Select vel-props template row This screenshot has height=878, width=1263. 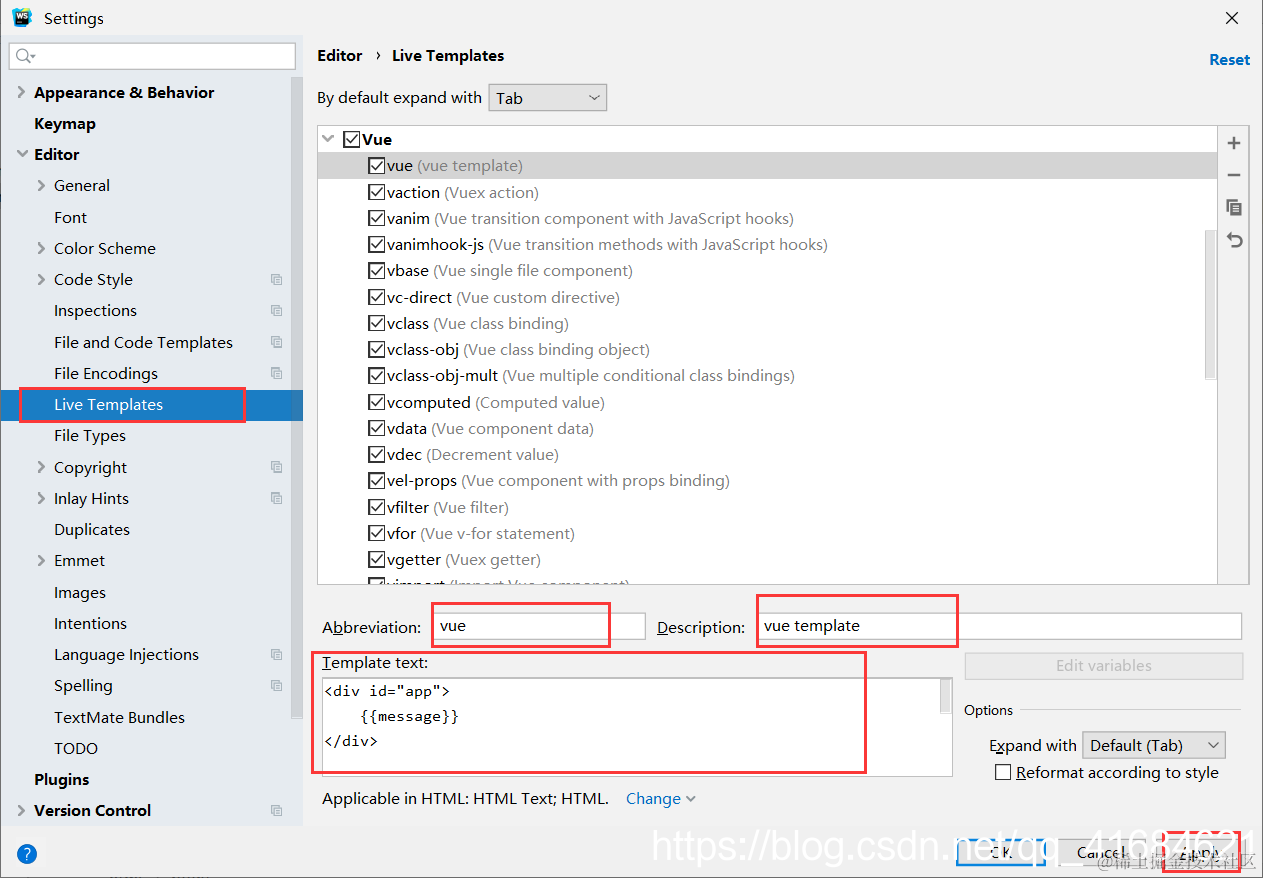tap(767, 481)
